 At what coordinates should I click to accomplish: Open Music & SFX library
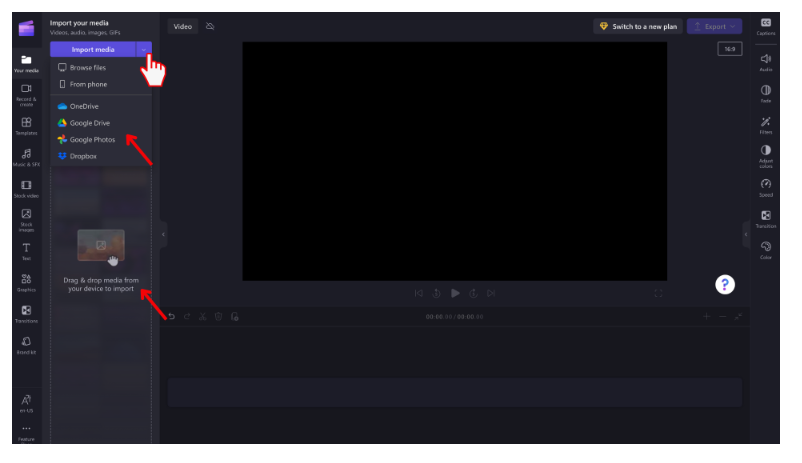pyautogui.click(x=26, y=157)
